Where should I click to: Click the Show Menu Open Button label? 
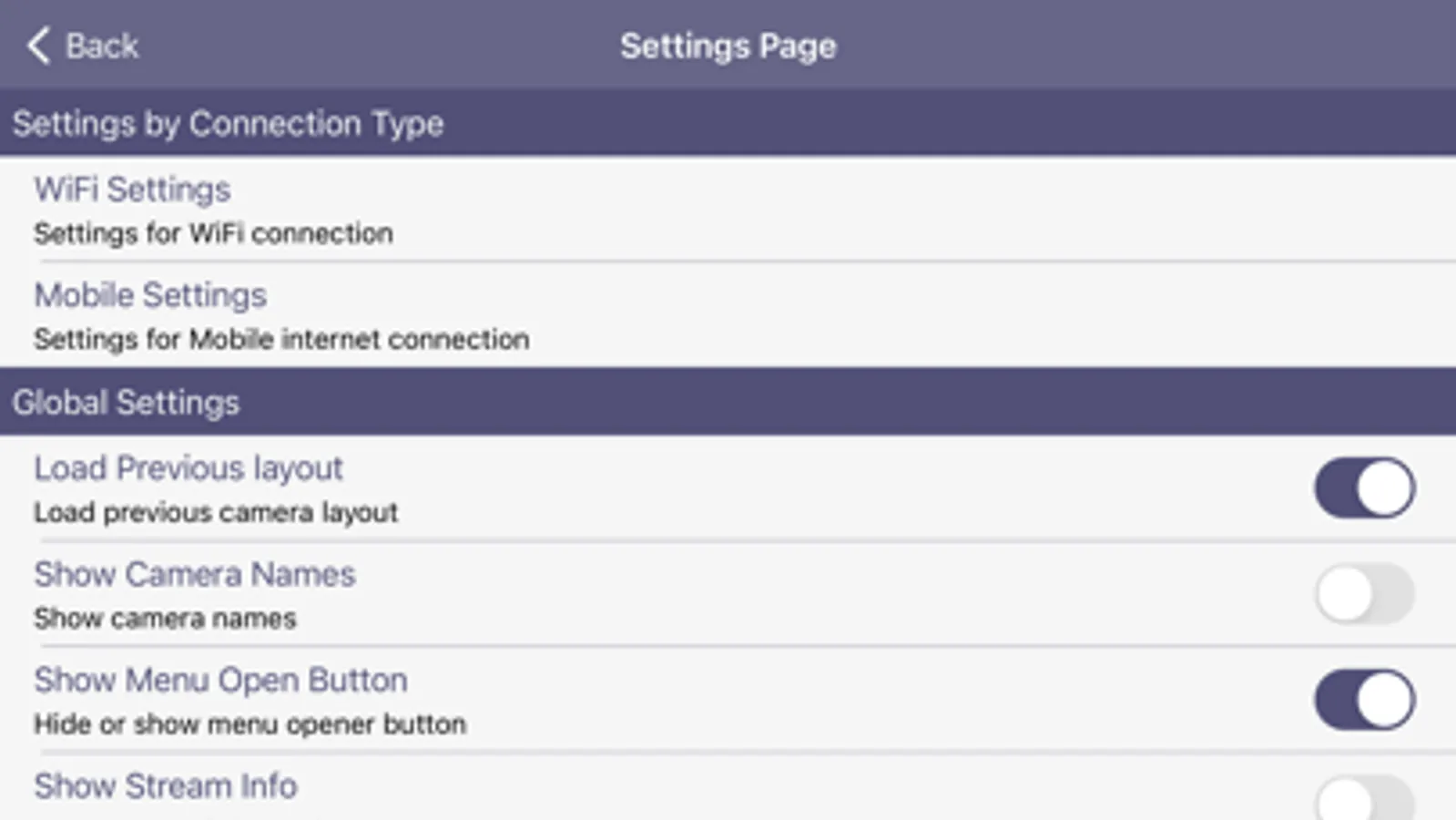(x=220, y=680)
